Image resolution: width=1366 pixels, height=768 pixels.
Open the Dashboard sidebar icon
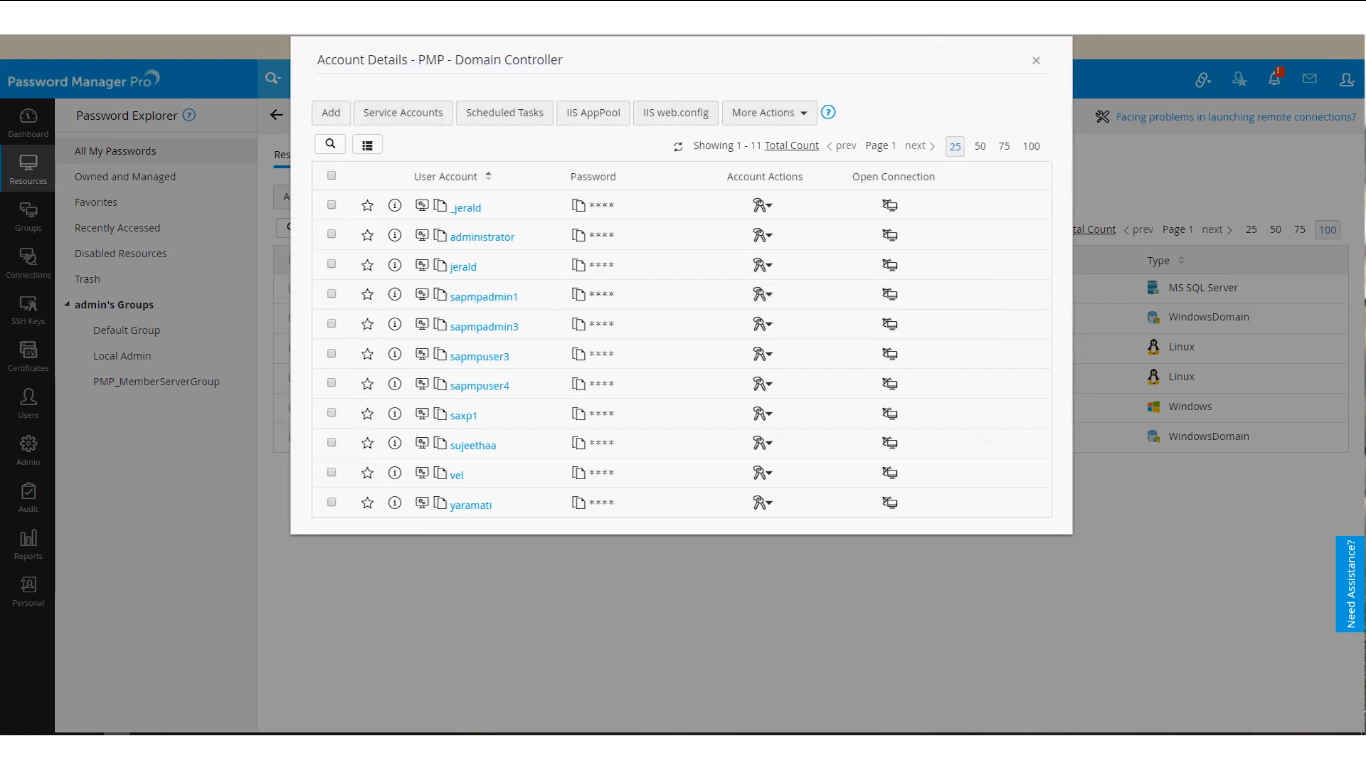[28, 122]
